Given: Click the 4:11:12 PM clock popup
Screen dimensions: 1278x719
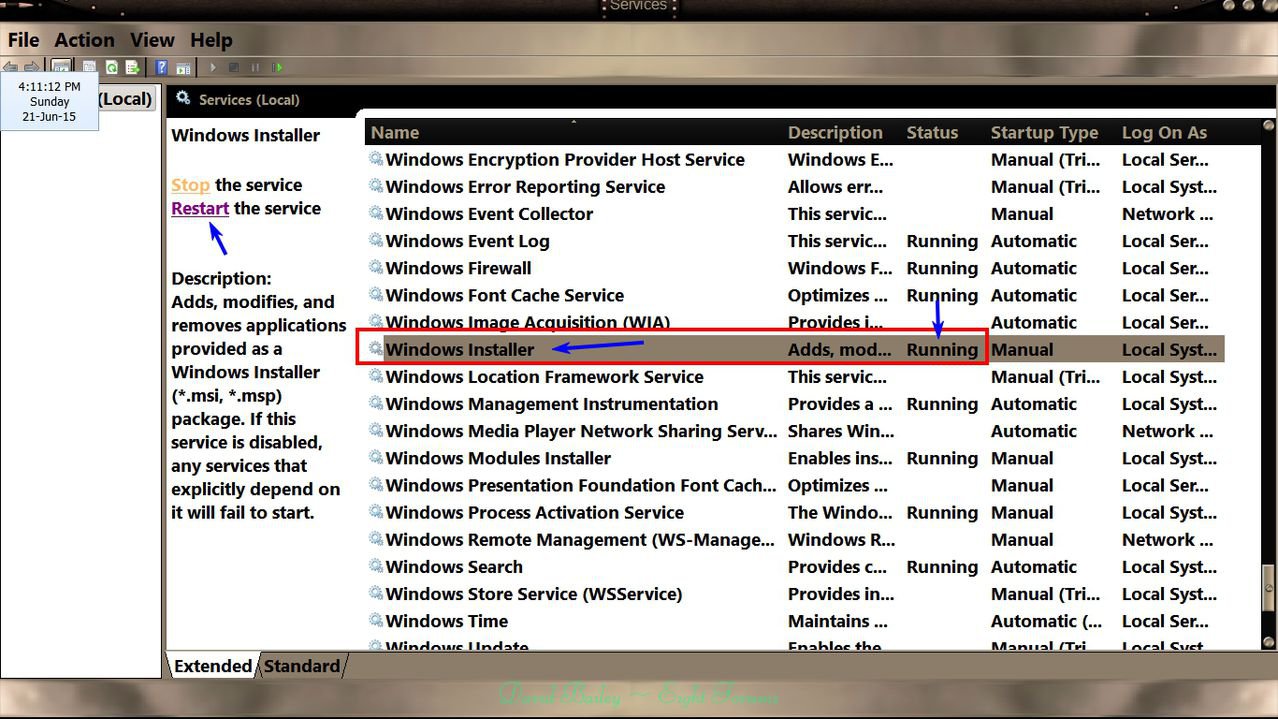Looking at the screenshot, I should pos(50,101).
